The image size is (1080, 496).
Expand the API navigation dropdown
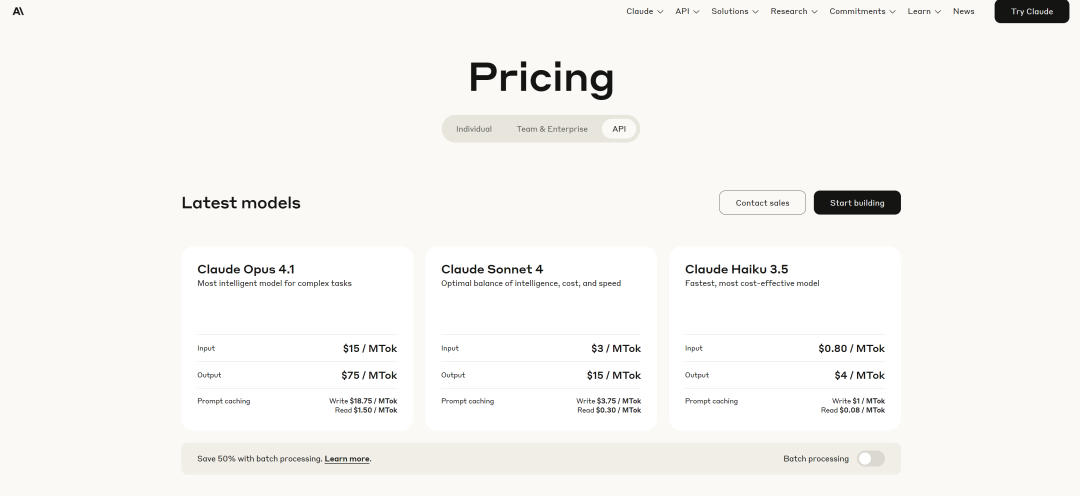687,11
